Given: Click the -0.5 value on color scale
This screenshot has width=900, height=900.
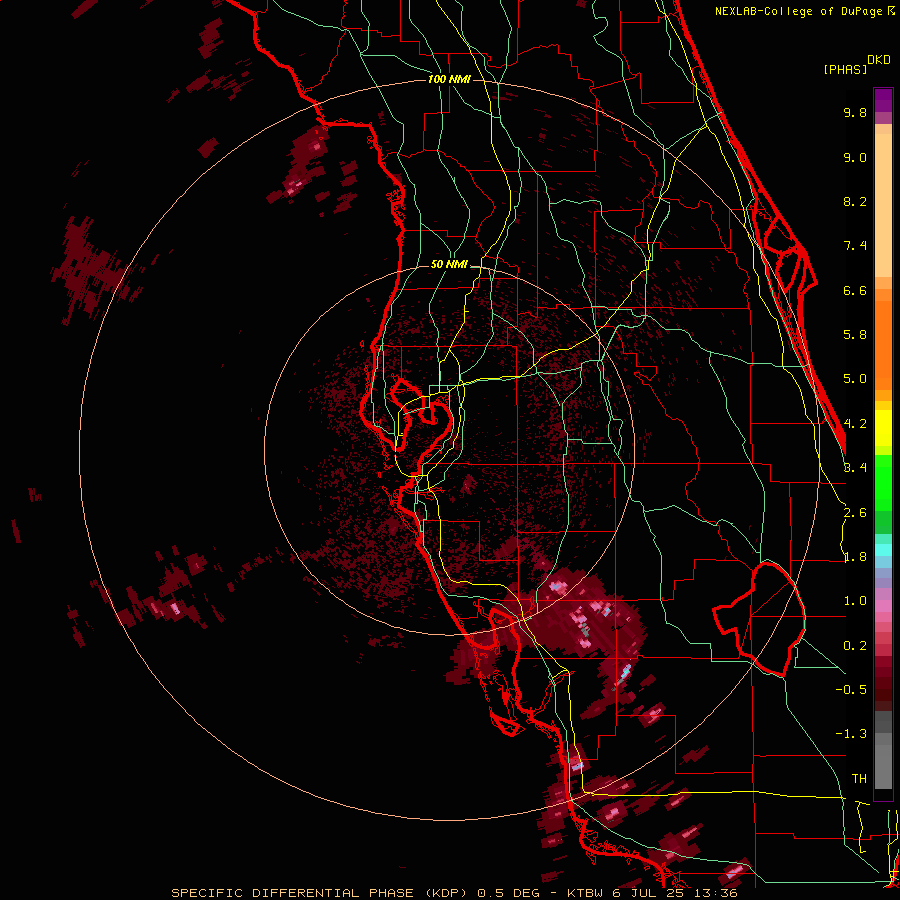Looking at the screenshot, I should click(851, 689).
